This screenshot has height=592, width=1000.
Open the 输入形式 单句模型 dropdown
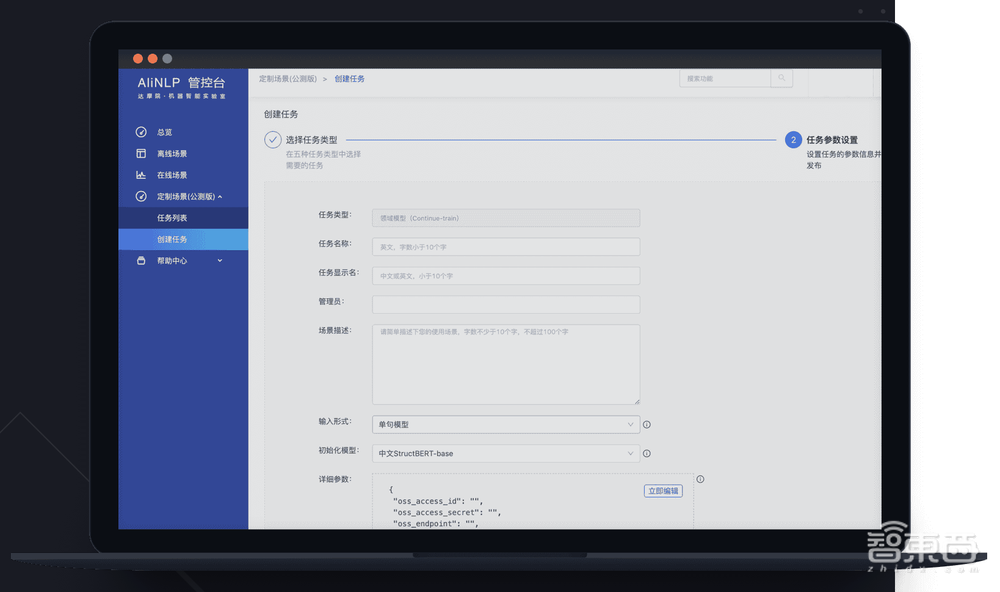(505, 425)
